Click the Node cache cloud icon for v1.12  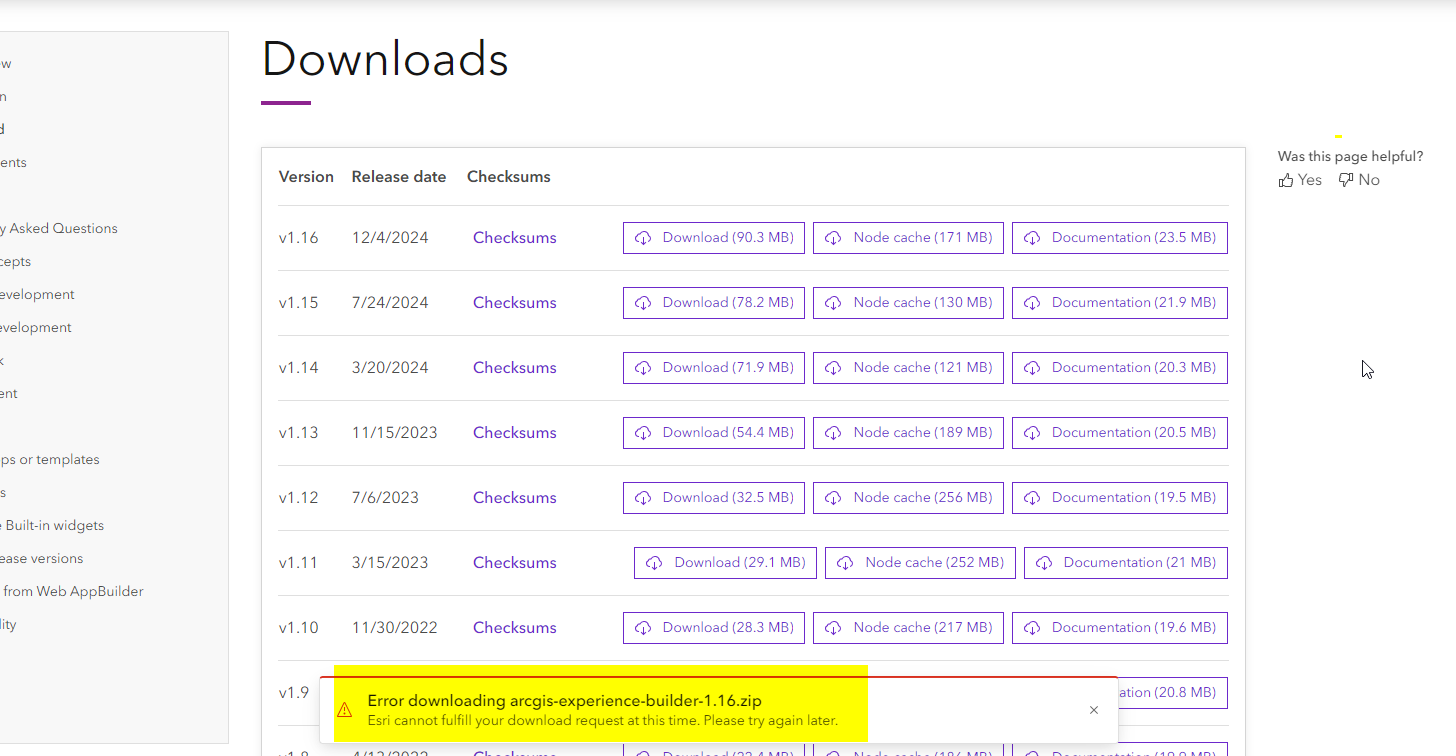pos(834,497)
